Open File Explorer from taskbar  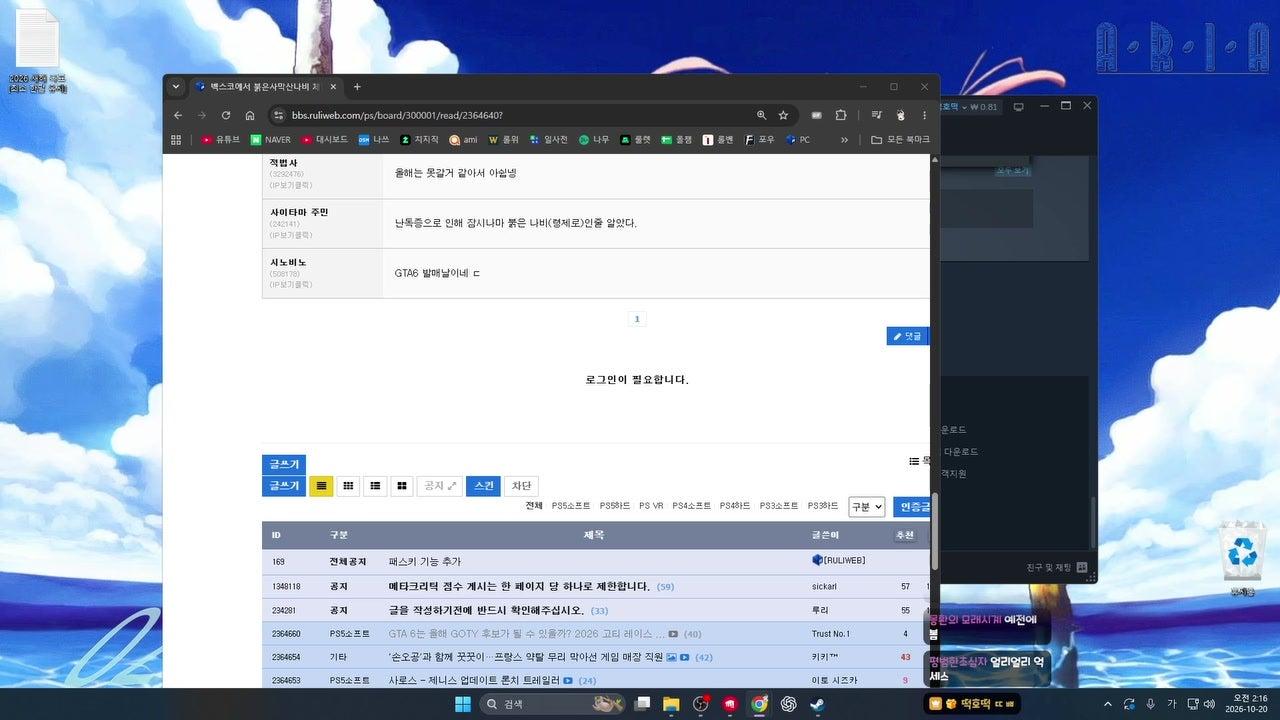click(x=671, y=704)
